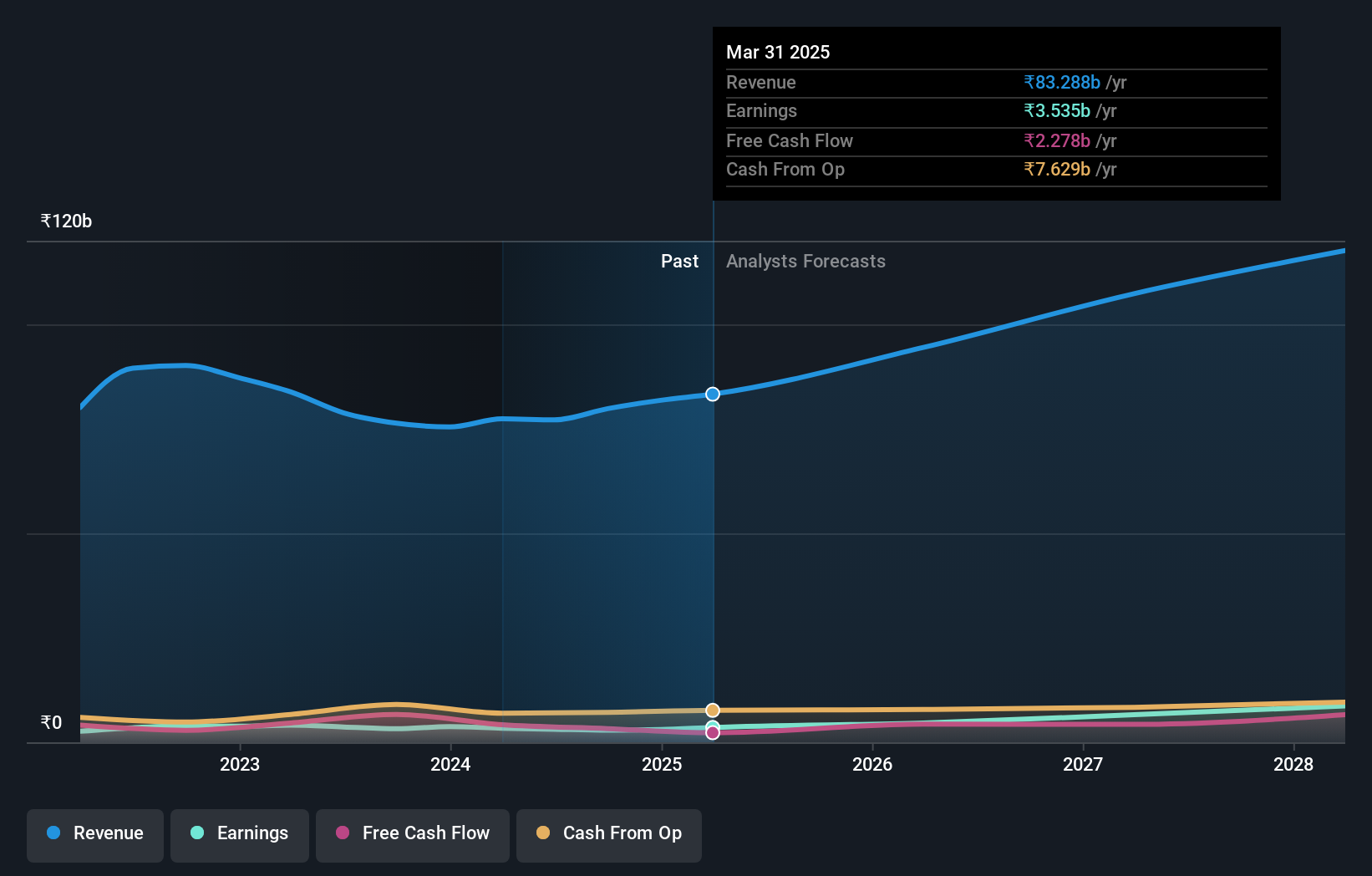Screen dimensions: 1372x876
Task: Toggle the Earnings legend button
Action: pos(240,835)
